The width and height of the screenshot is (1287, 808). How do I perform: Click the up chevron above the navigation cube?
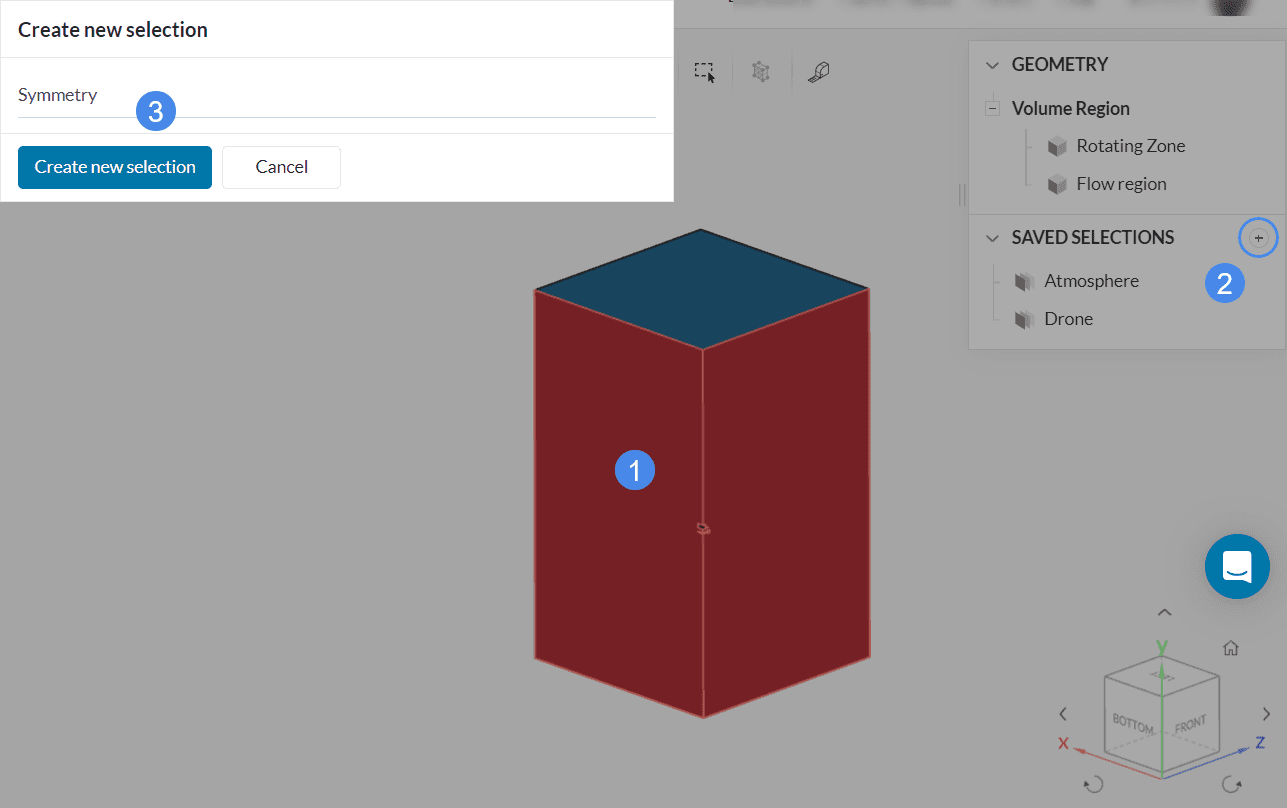tap(1163, 611)
